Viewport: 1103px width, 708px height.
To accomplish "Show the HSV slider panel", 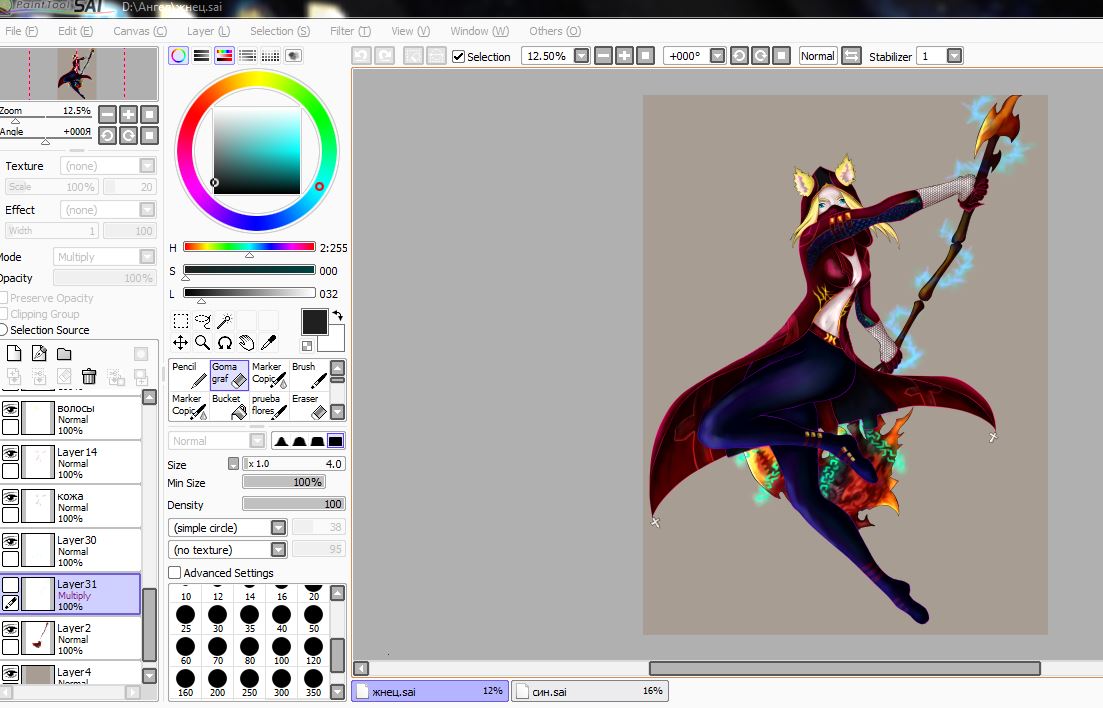I will 224,56.
